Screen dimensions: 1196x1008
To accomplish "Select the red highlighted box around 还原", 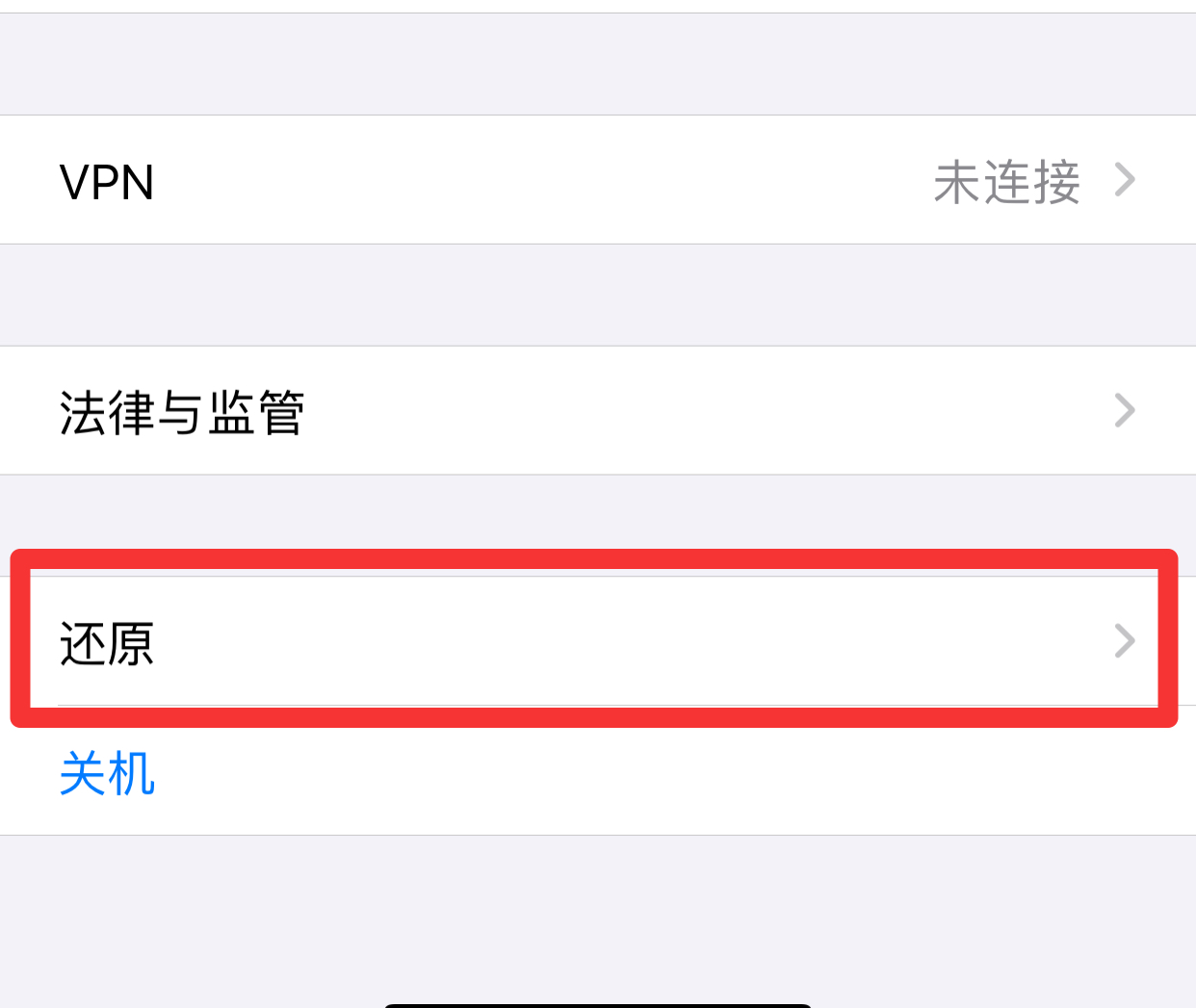I will [x=594, y=638].
